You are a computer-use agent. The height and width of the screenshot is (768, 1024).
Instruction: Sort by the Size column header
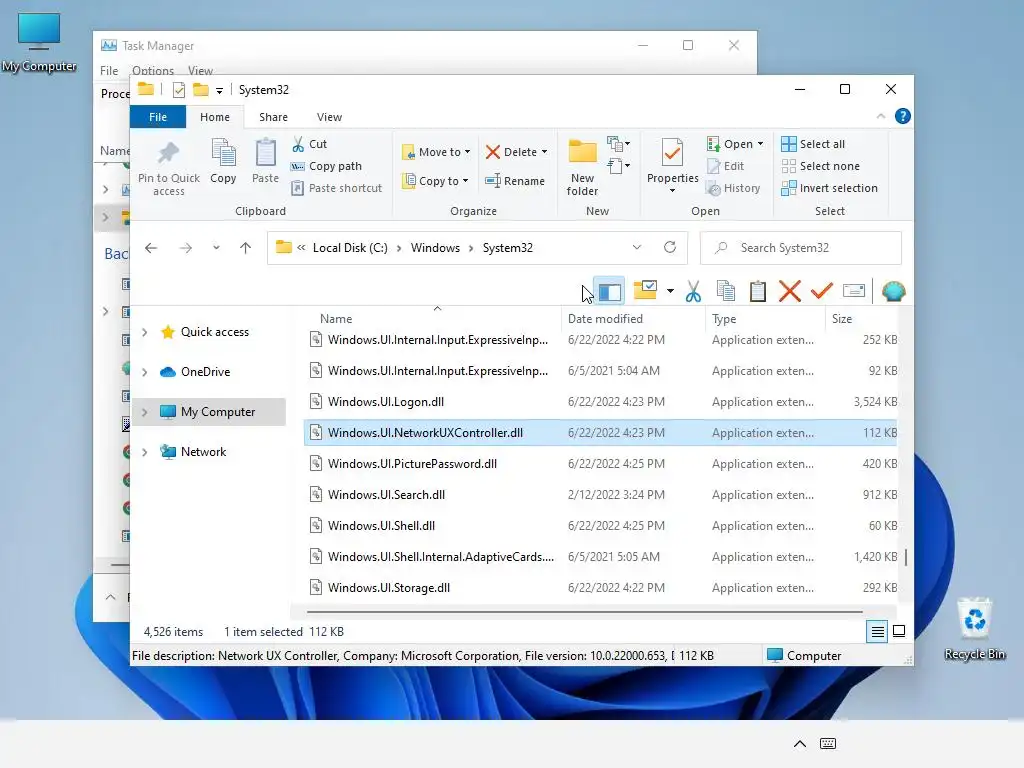point(842,319)
